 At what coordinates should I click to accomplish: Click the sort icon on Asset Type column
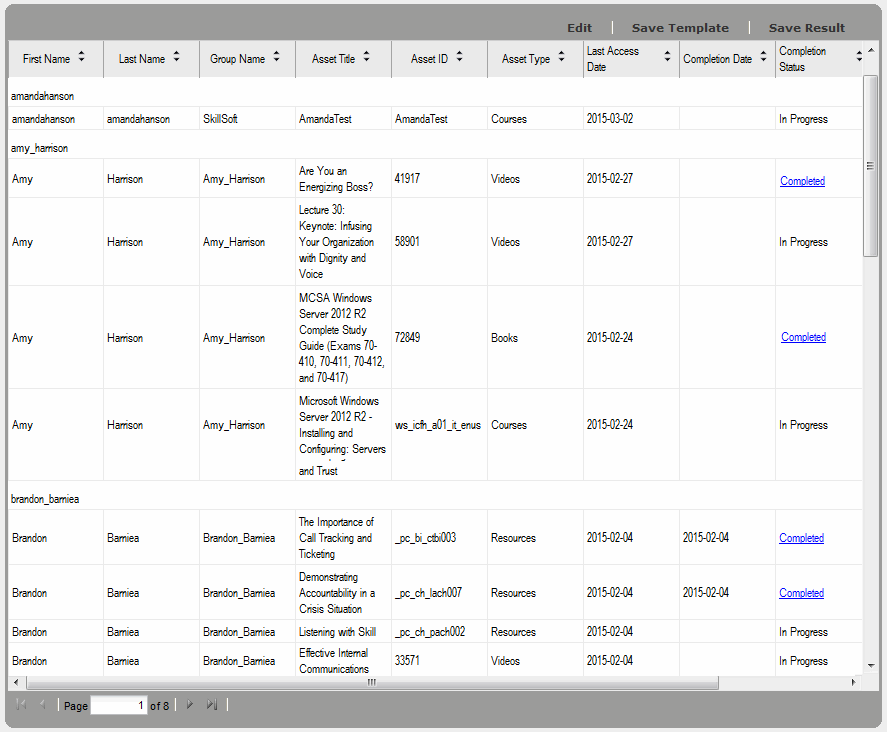(561, 58)
